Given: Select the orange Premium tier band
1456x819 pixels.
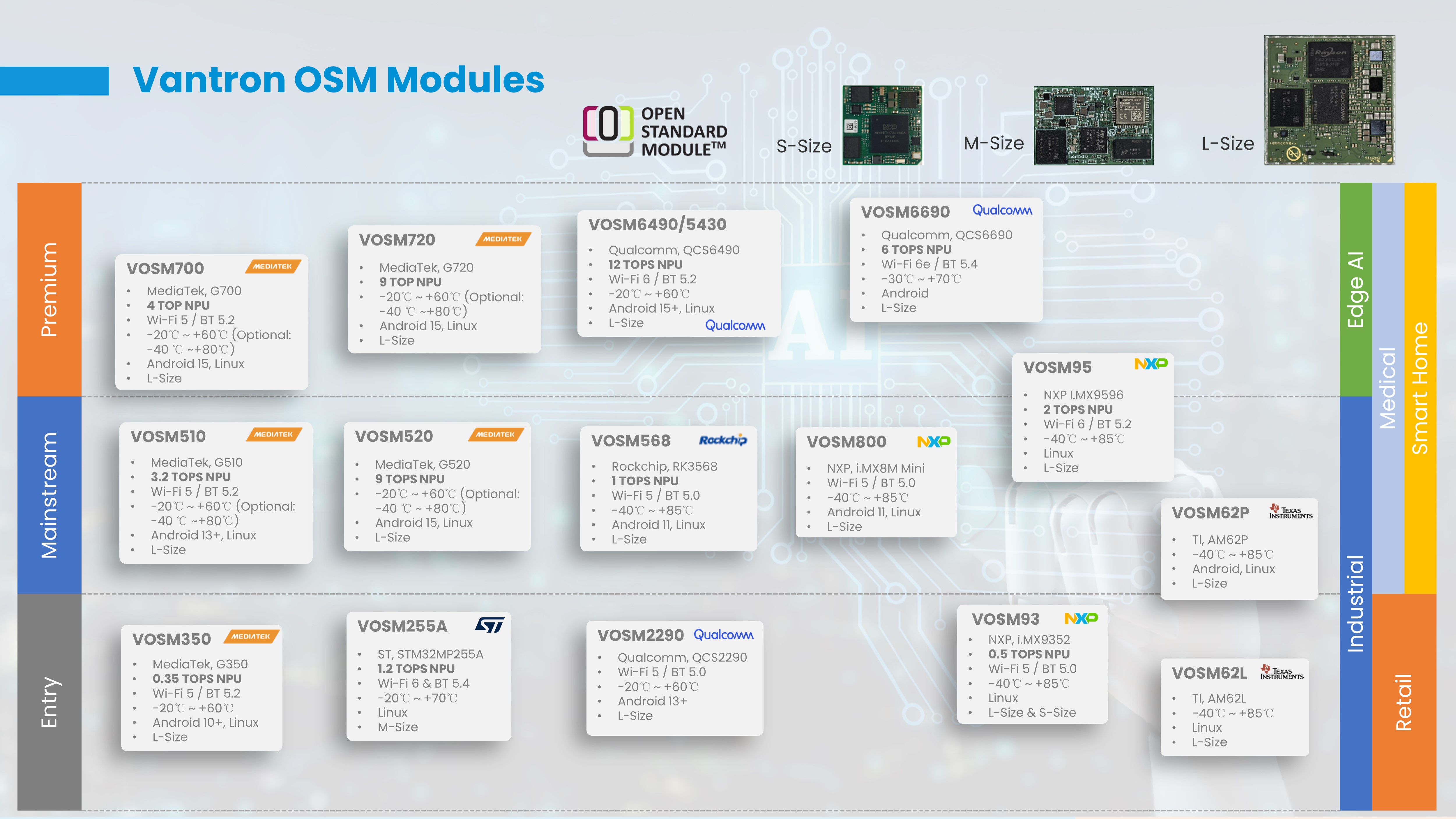Looking at the screenshot, I should (x=50, y=290).
